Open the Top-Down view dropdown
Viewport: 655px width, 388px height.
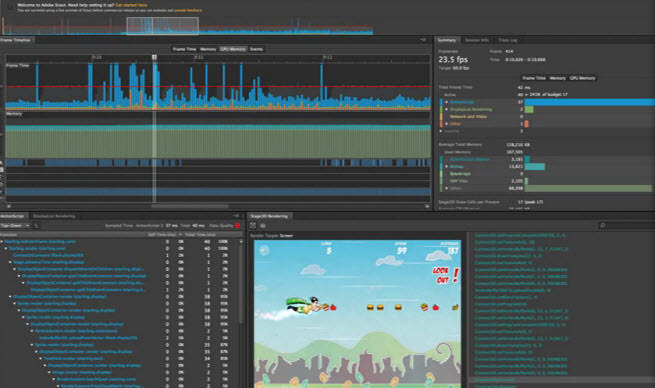coord(15,226)
